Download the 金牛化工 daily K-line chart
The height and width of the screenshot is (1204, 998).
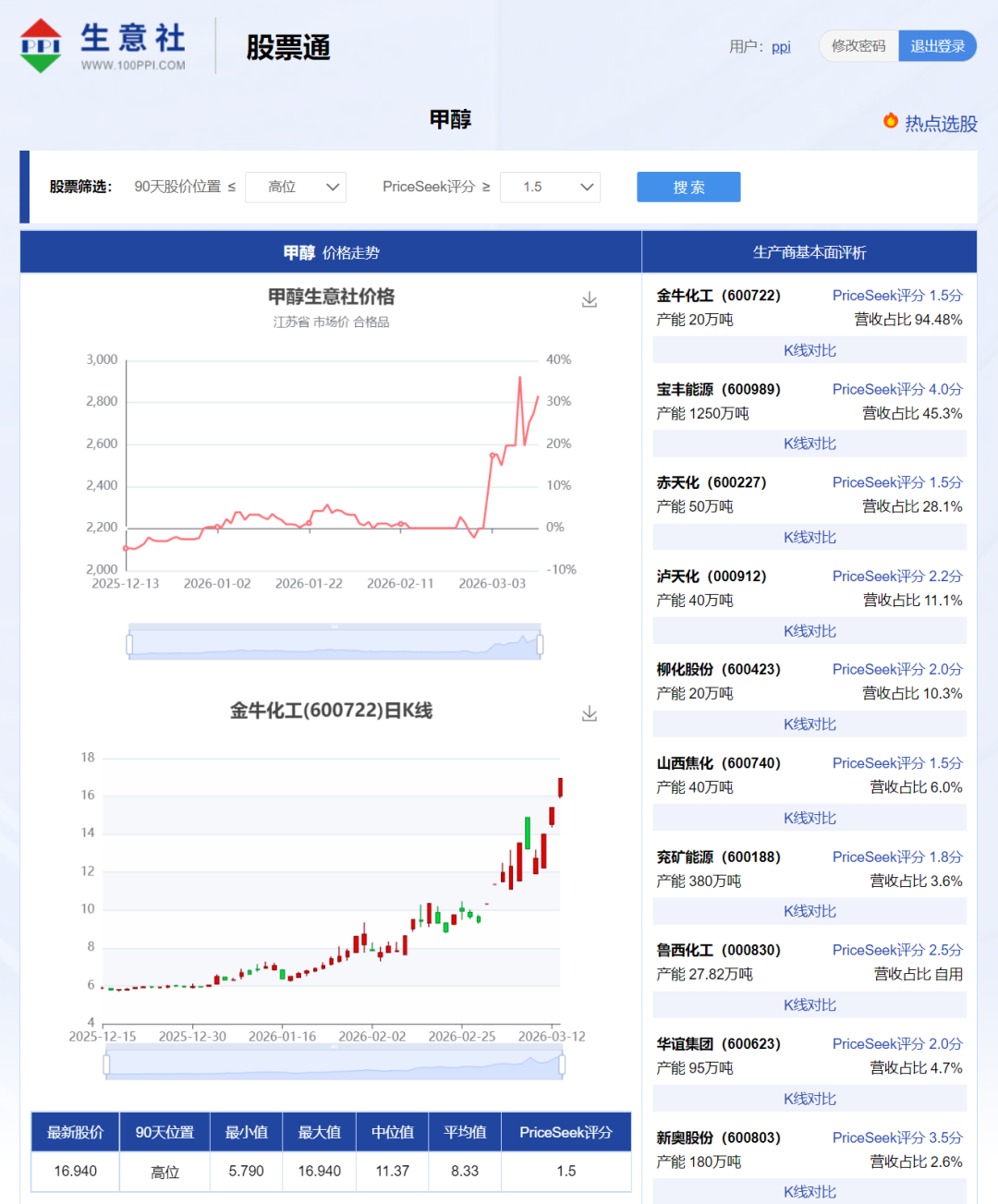click(590, 714)
